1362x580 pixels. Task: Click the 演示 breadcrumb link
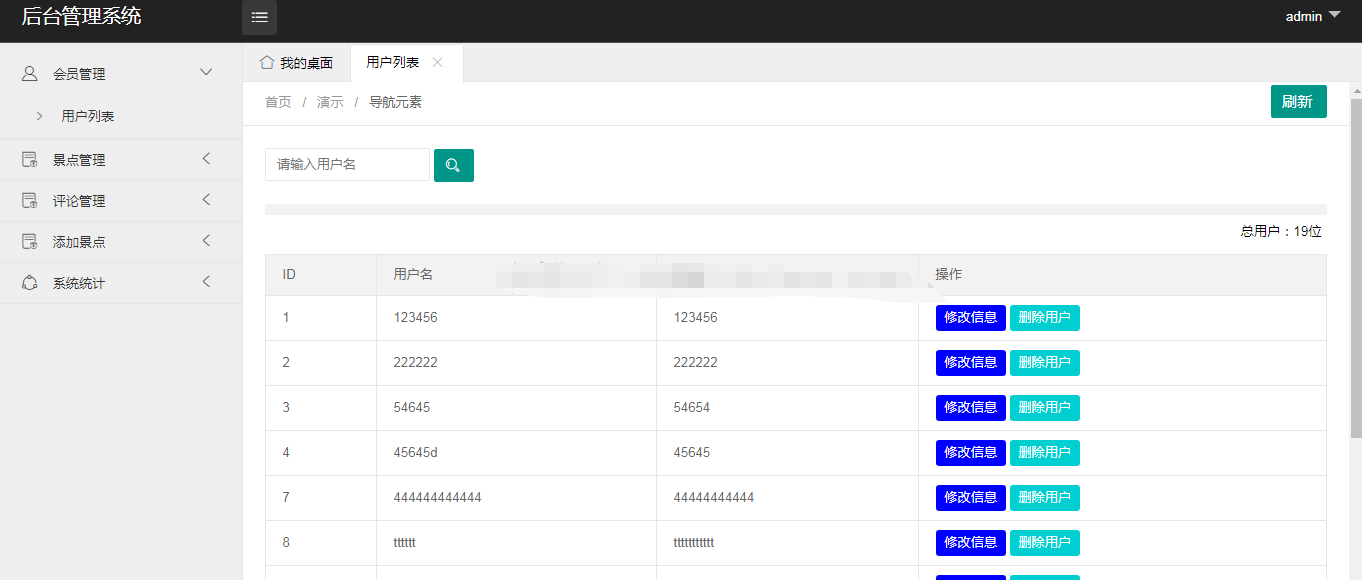pyautogui.click(x=330, y=102)
